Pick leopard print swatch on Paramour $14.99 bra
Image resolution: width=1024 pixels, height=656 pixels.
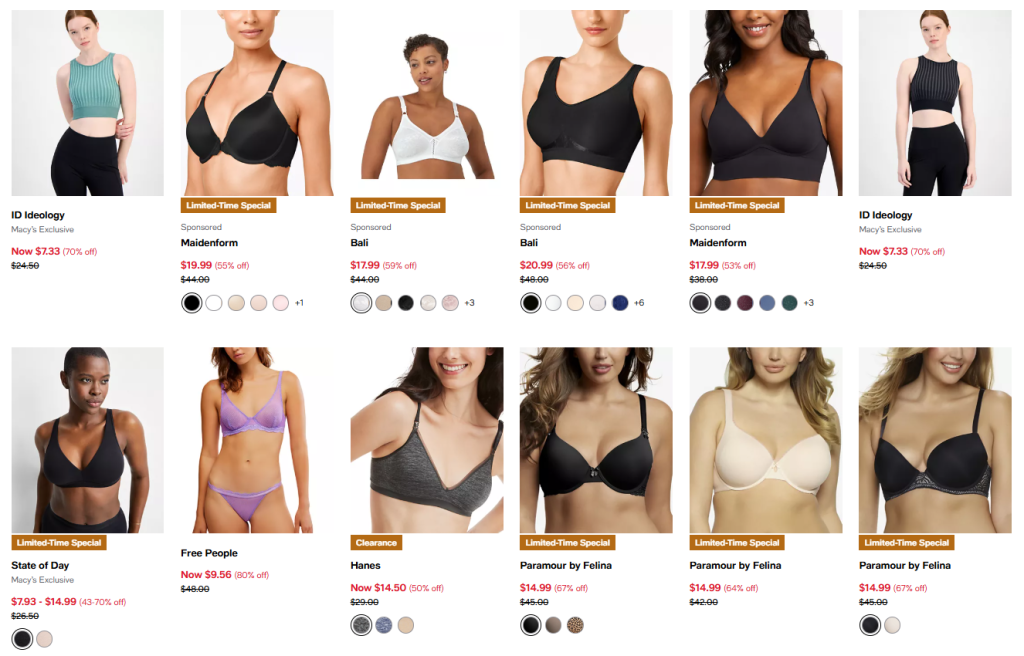click(x=575, y=625)
